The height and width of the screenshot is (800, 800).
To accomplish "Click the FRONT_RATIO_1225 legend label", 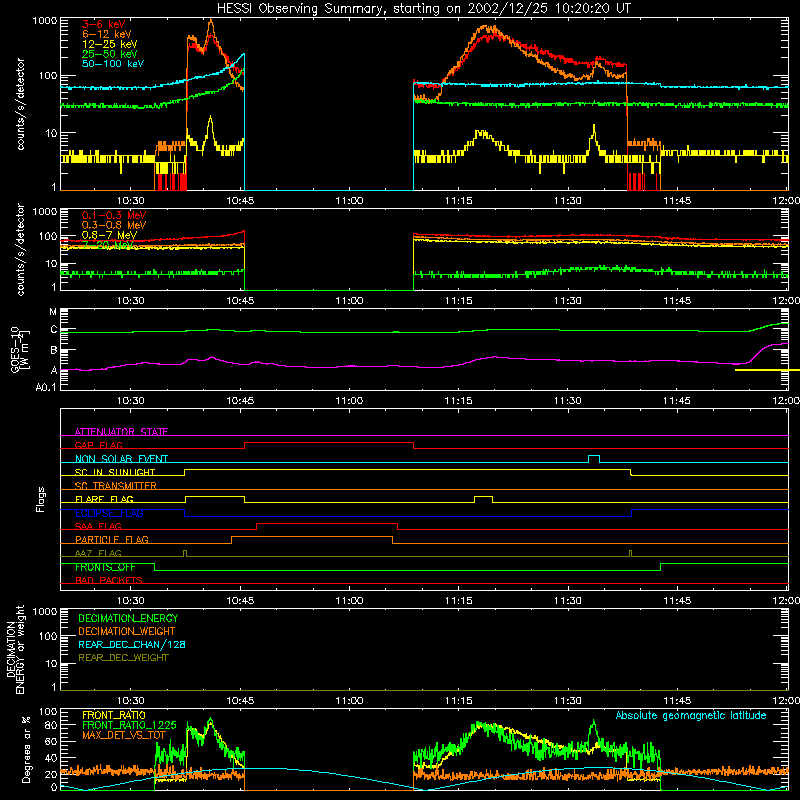I will pyautogui.click(x=129, y=725).
